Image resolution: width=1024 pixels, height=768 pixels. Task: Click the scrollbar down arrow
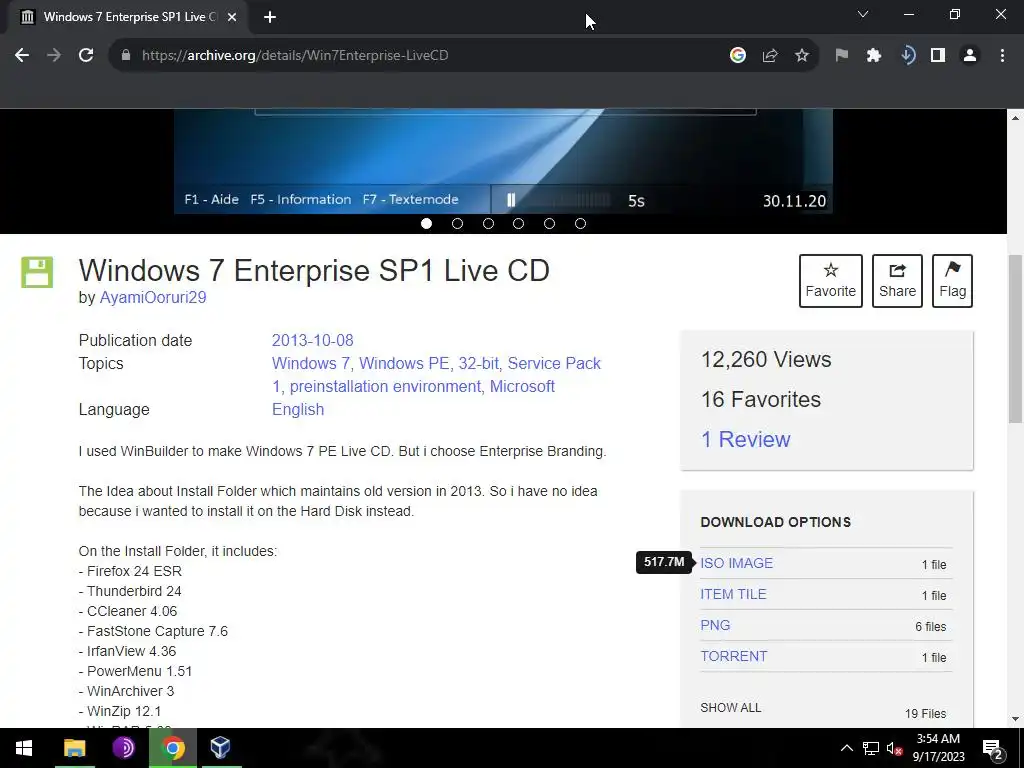click(x=1015, y=719)
